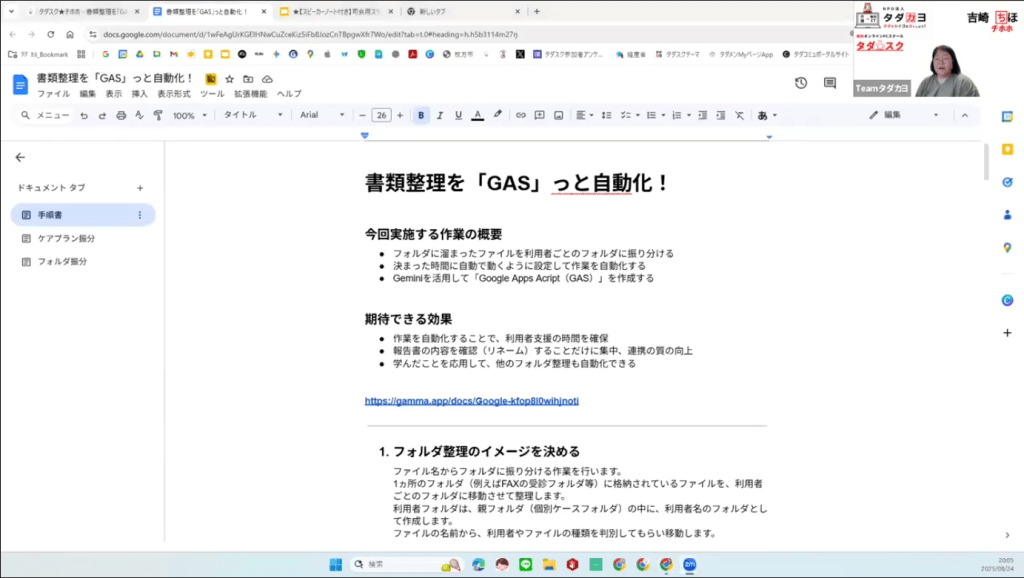Viewport: 1024px width, 578px height.
Task: Open the zoom 100% dropdown
Action: pos(189,116)
